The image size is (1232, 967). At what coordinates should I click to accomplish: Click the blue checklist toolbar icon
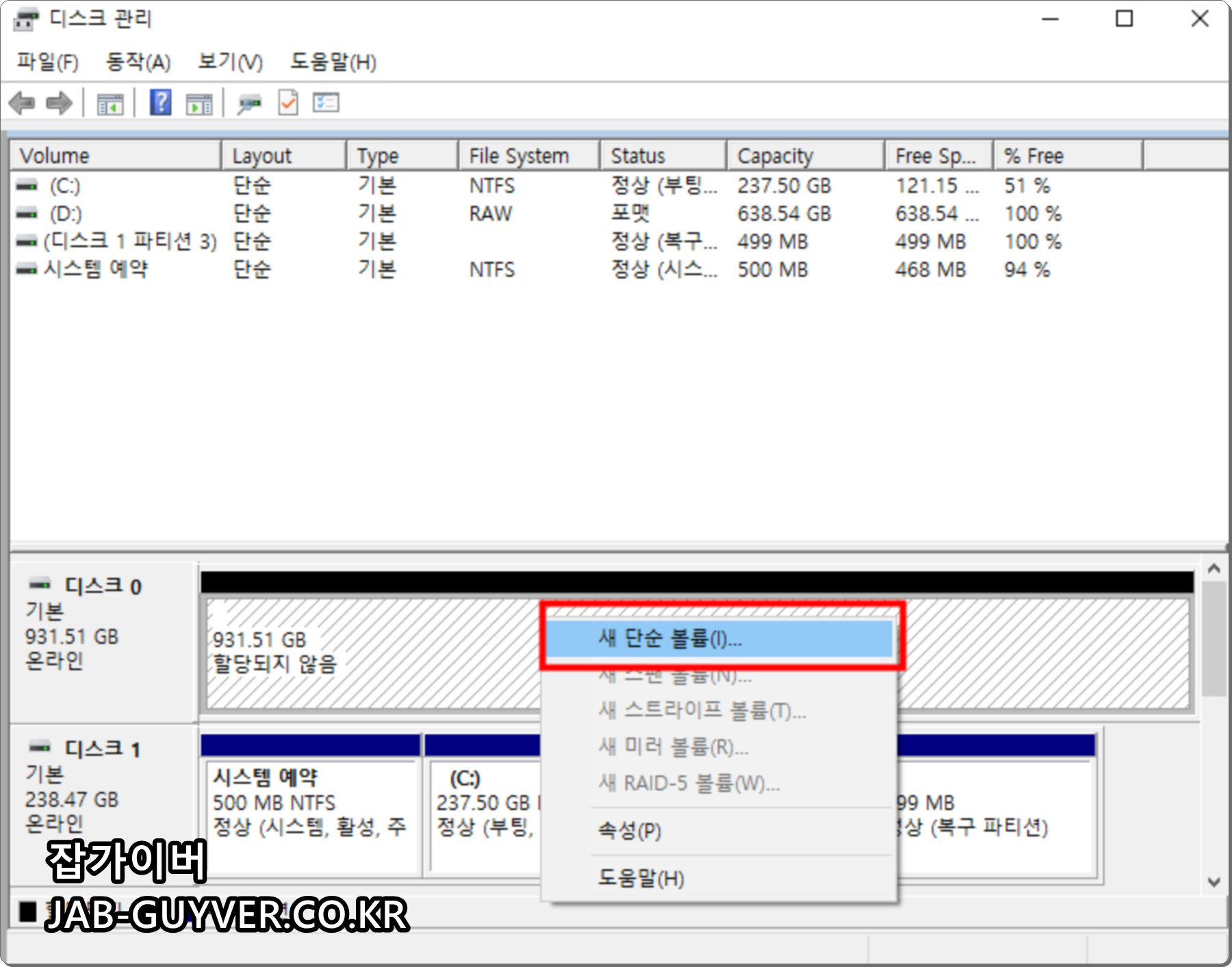(x=326, y=103)
